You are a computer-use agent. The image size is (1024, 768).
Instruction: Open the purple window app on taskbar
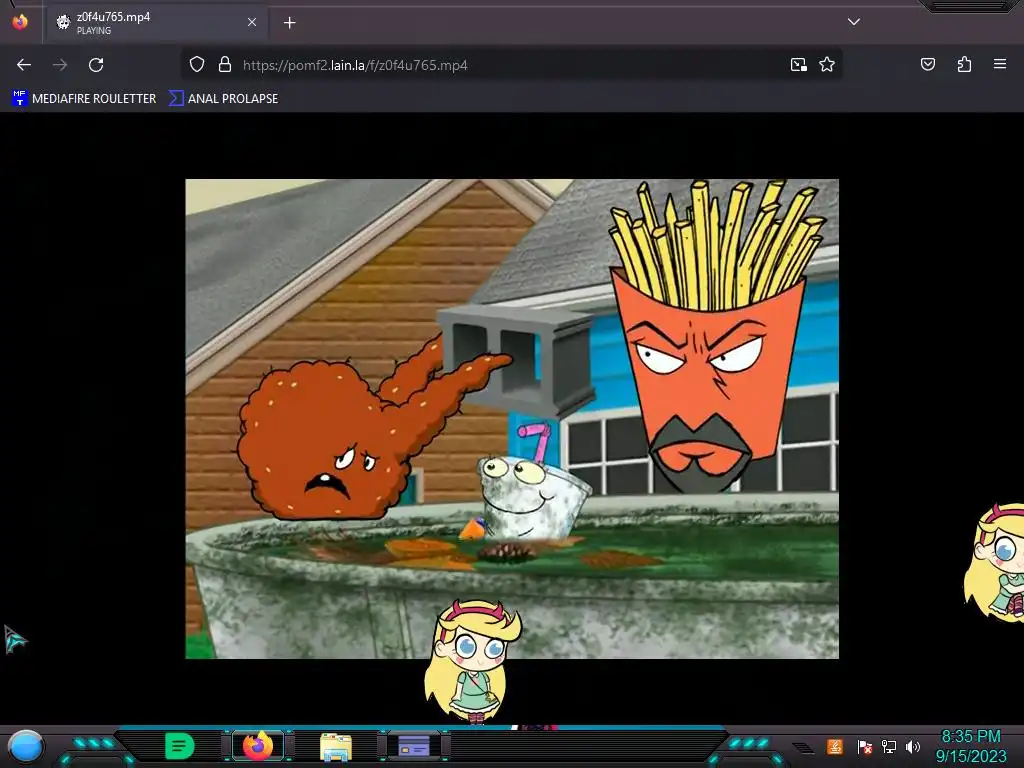click(414, 746)
